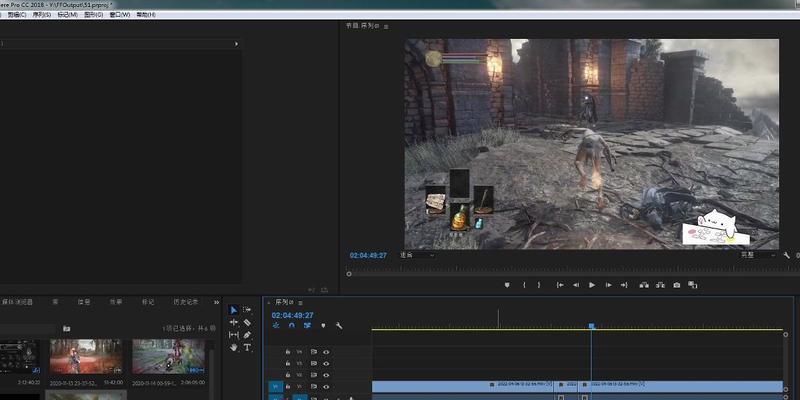Click the blue timeline playhead handle
This screenshot has width=800, height=400.
click(x=592, y=326)
